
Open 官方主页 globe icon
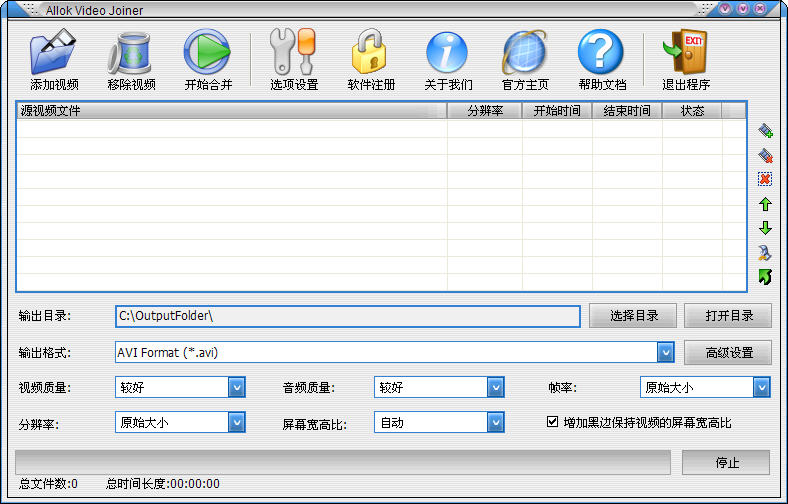524,52
